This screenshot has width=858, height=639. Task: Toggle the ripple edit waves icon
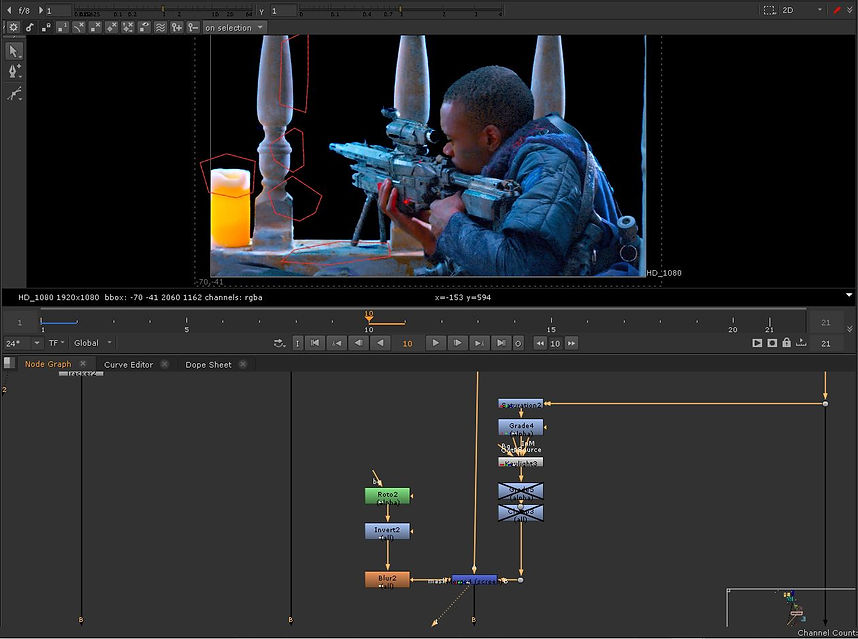tap(160, 27)
